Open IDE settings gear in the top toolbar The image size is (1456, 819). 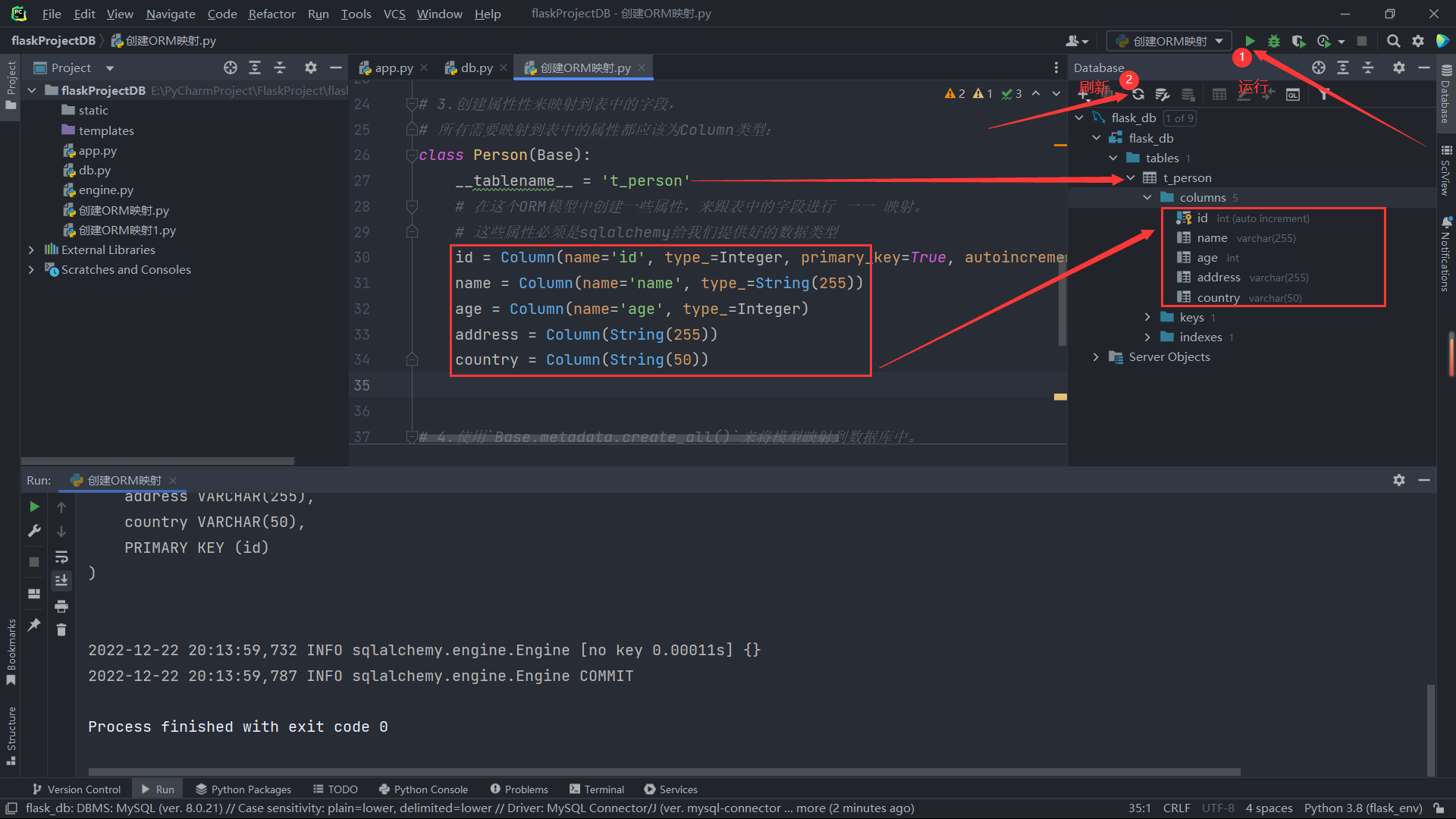(x=1418, y=41)
